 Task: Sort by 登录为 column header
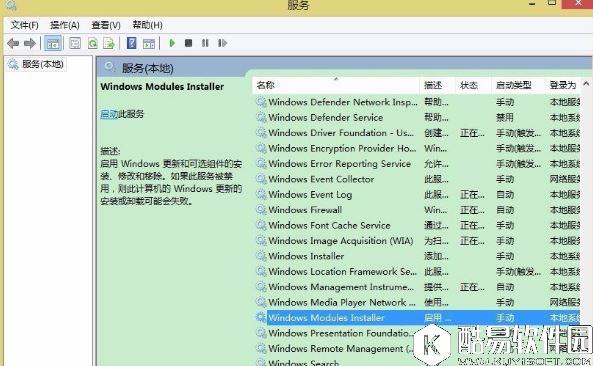tap(563, 85)
